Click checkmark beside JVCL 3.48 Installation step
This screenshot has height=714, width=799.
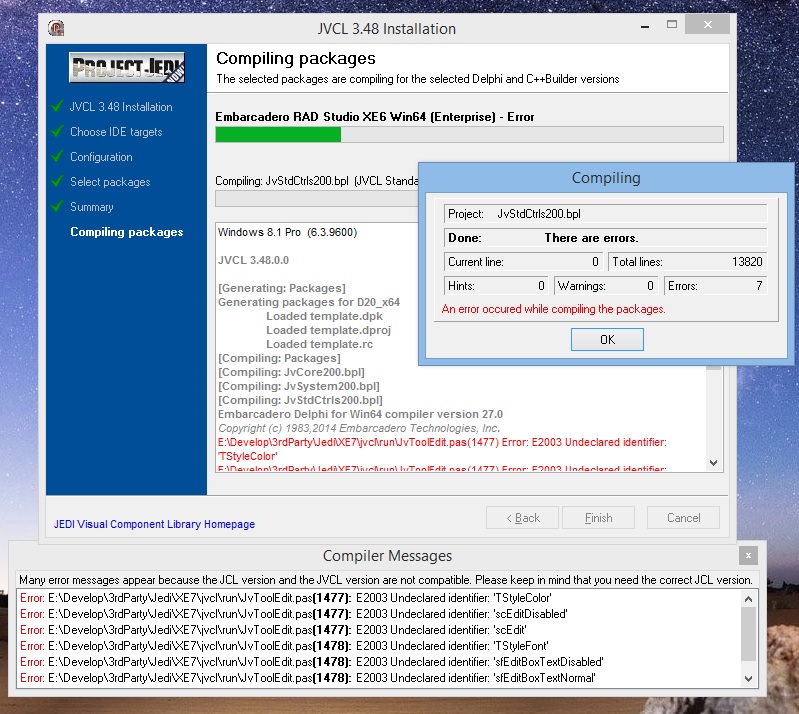tap(58, 106)
